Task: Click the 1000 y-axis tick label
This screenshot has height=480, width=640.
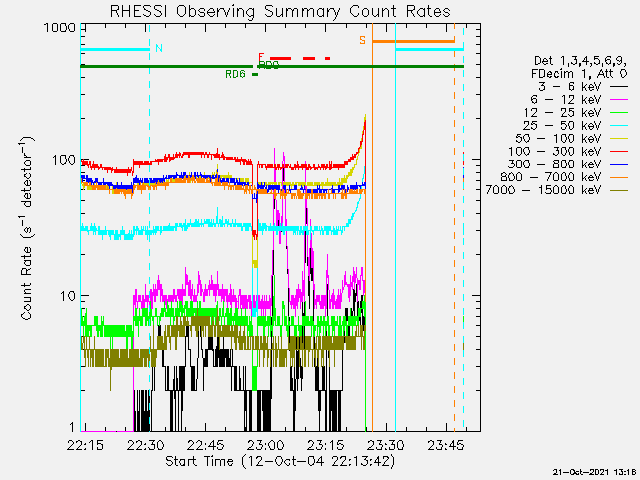Action: pos(60,28)
